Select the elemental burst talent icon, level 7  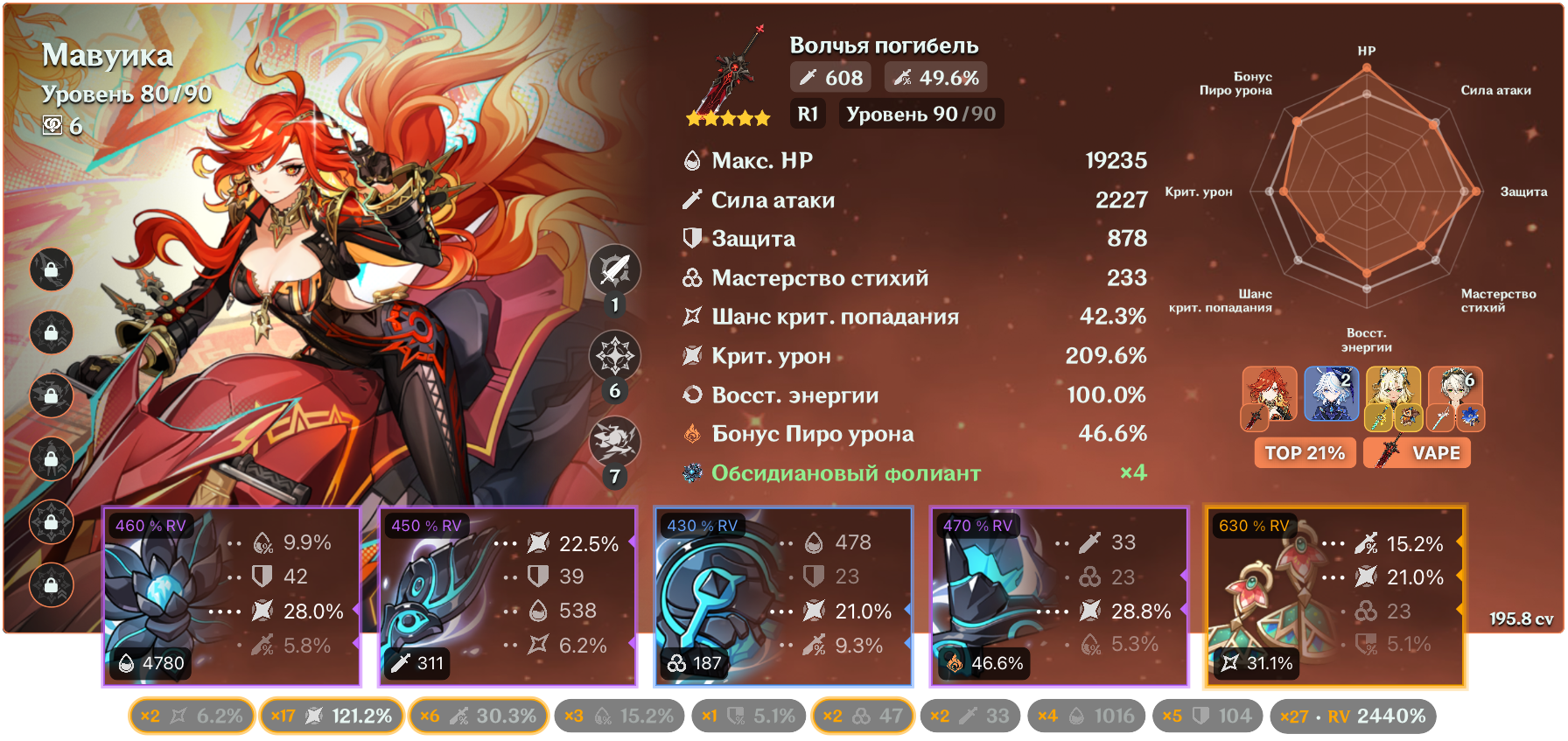[615, 441]
